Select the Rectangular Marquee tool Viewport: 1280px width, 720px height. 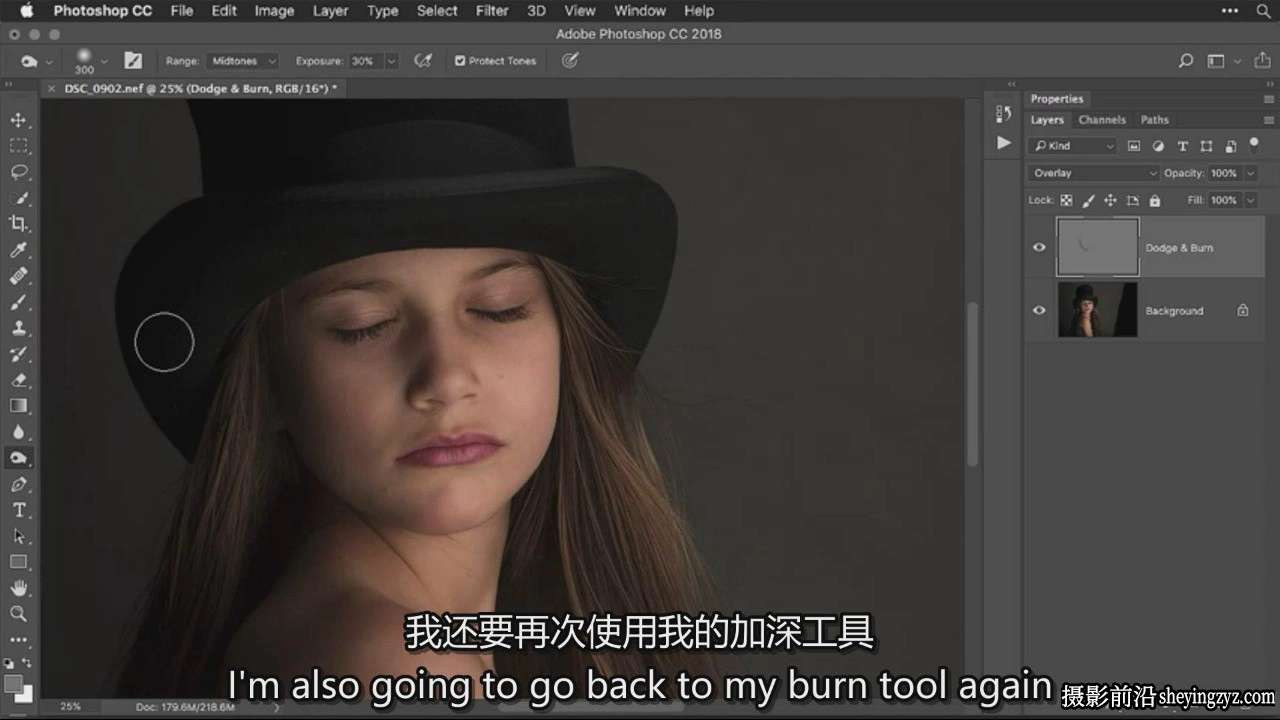[x=18, y=146]
